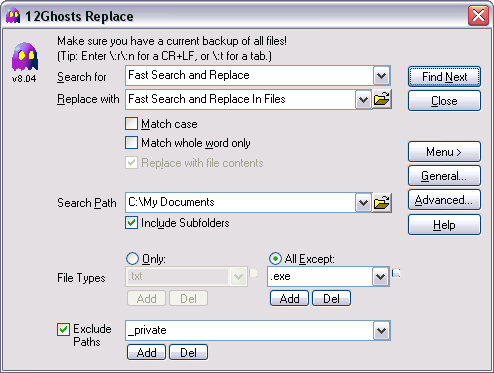494x373 pixels.
Task: Browse for folder next to Search Path
Action: tap(382, 202)
